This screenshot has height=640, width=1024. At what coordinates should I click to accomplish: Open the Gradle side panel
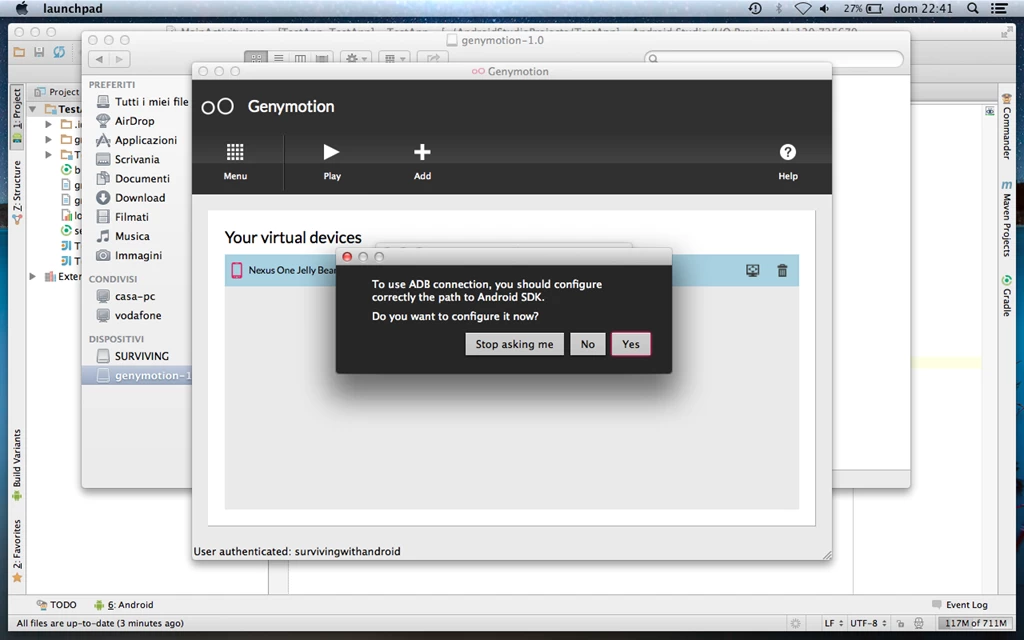coord(1006,296)
